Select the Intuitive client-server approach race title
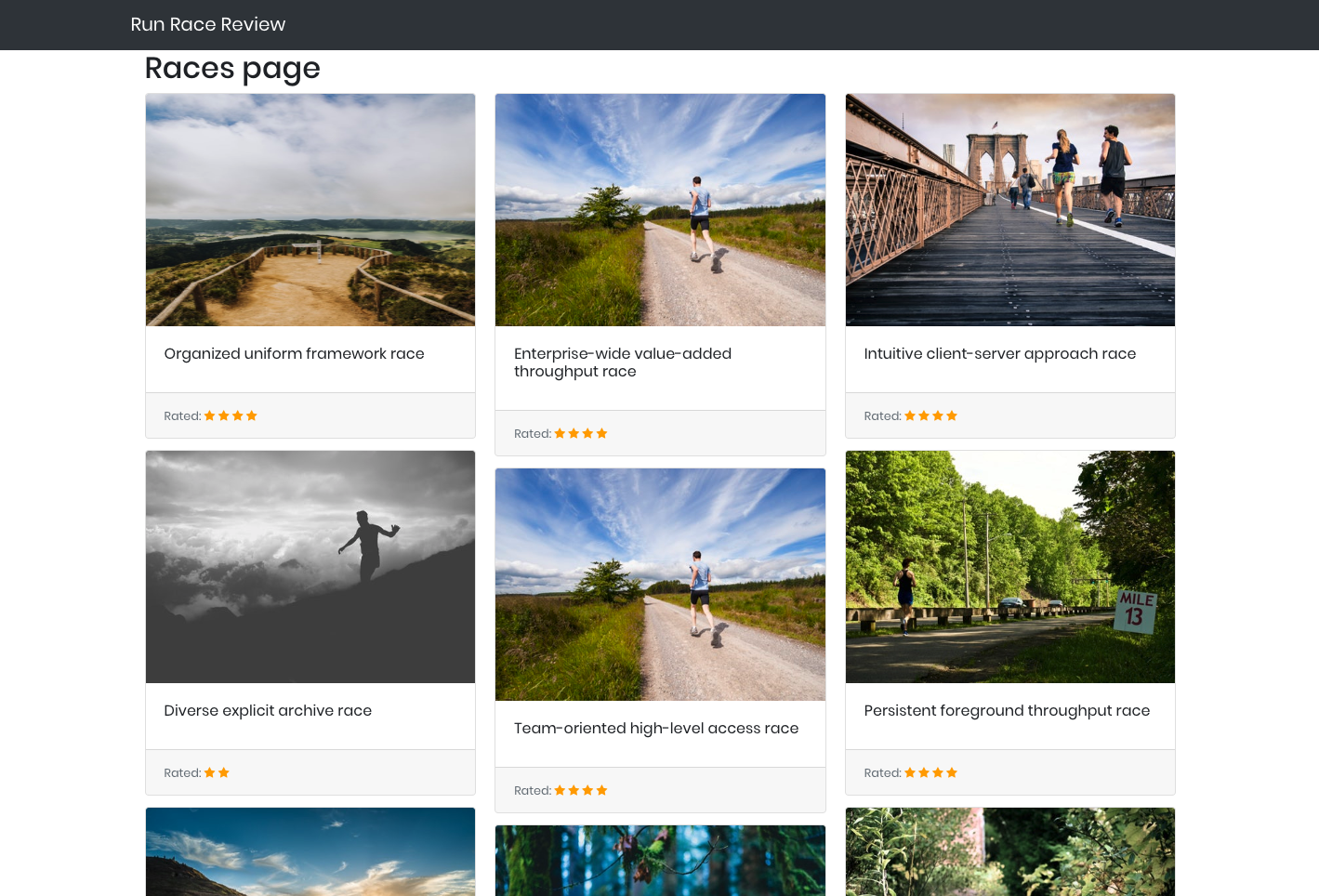The height and width of the screenshot is (896, 1319). tap(1000, 354)
